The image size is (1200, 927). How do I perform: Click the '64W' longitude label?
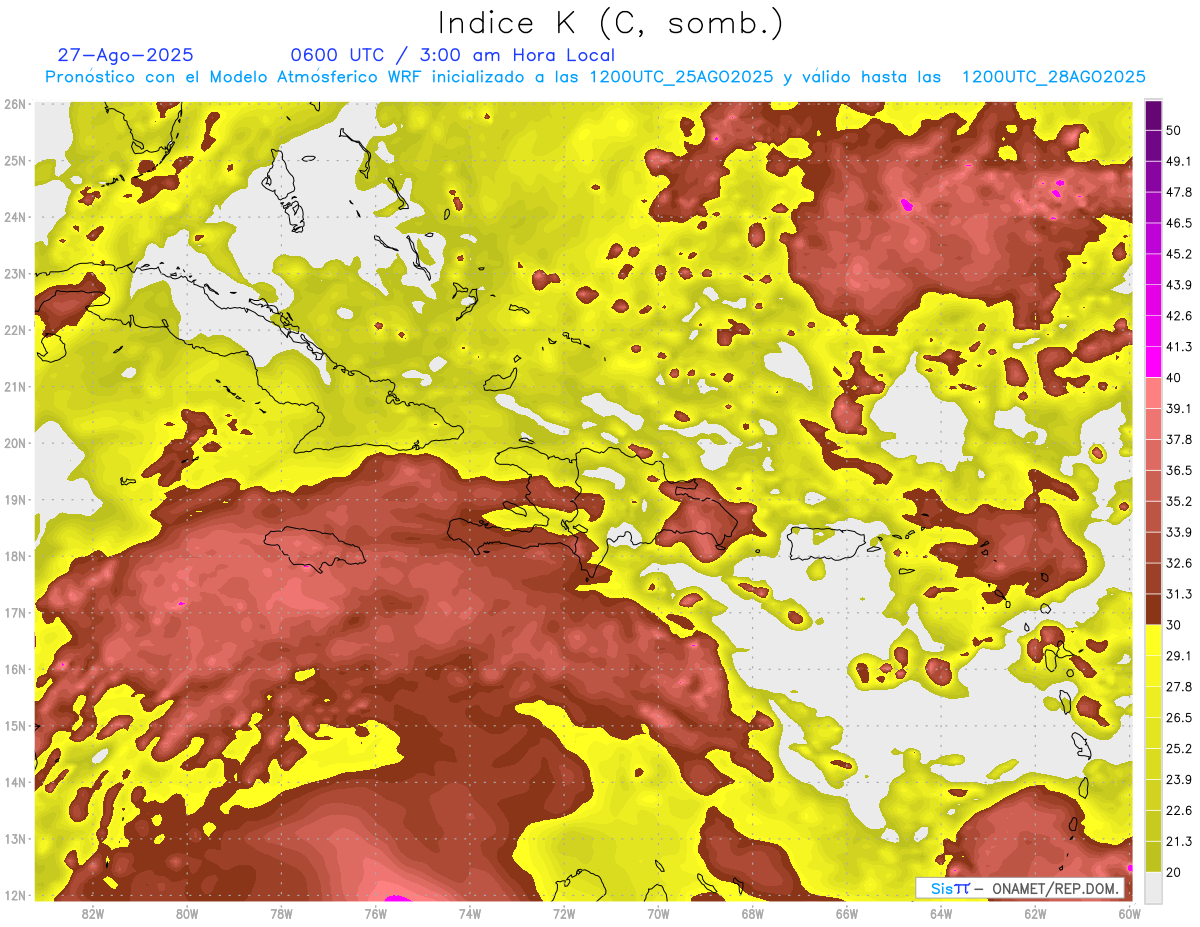tap(941, 914)
